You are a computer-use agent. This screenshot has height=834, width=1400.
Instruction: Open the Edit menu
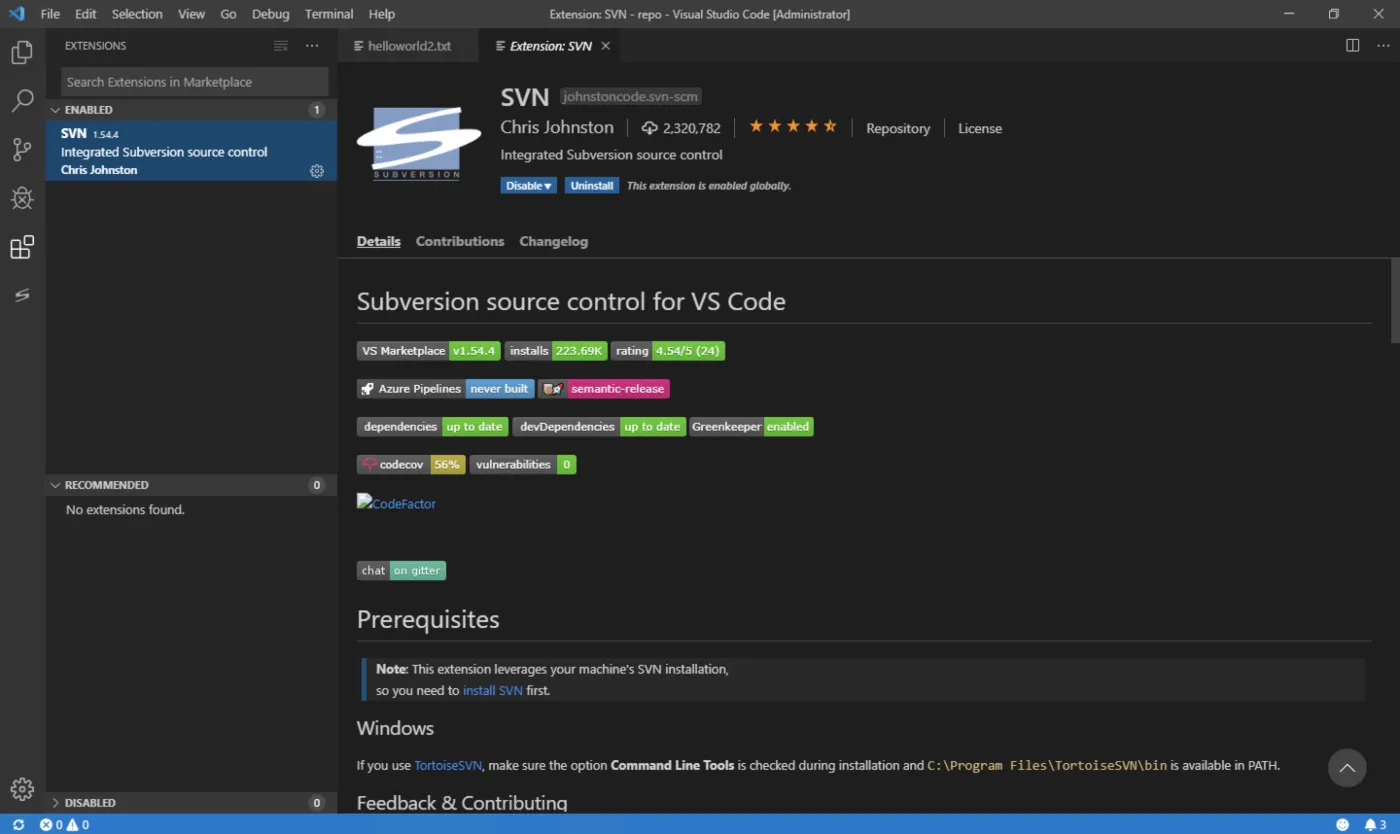pyautogui.click(x=86, y=14)
